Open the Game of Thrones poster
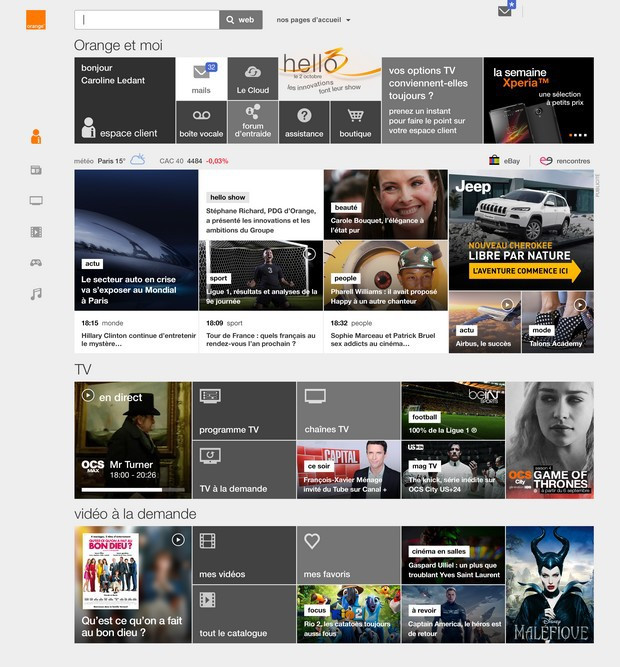 pos(550,440)
